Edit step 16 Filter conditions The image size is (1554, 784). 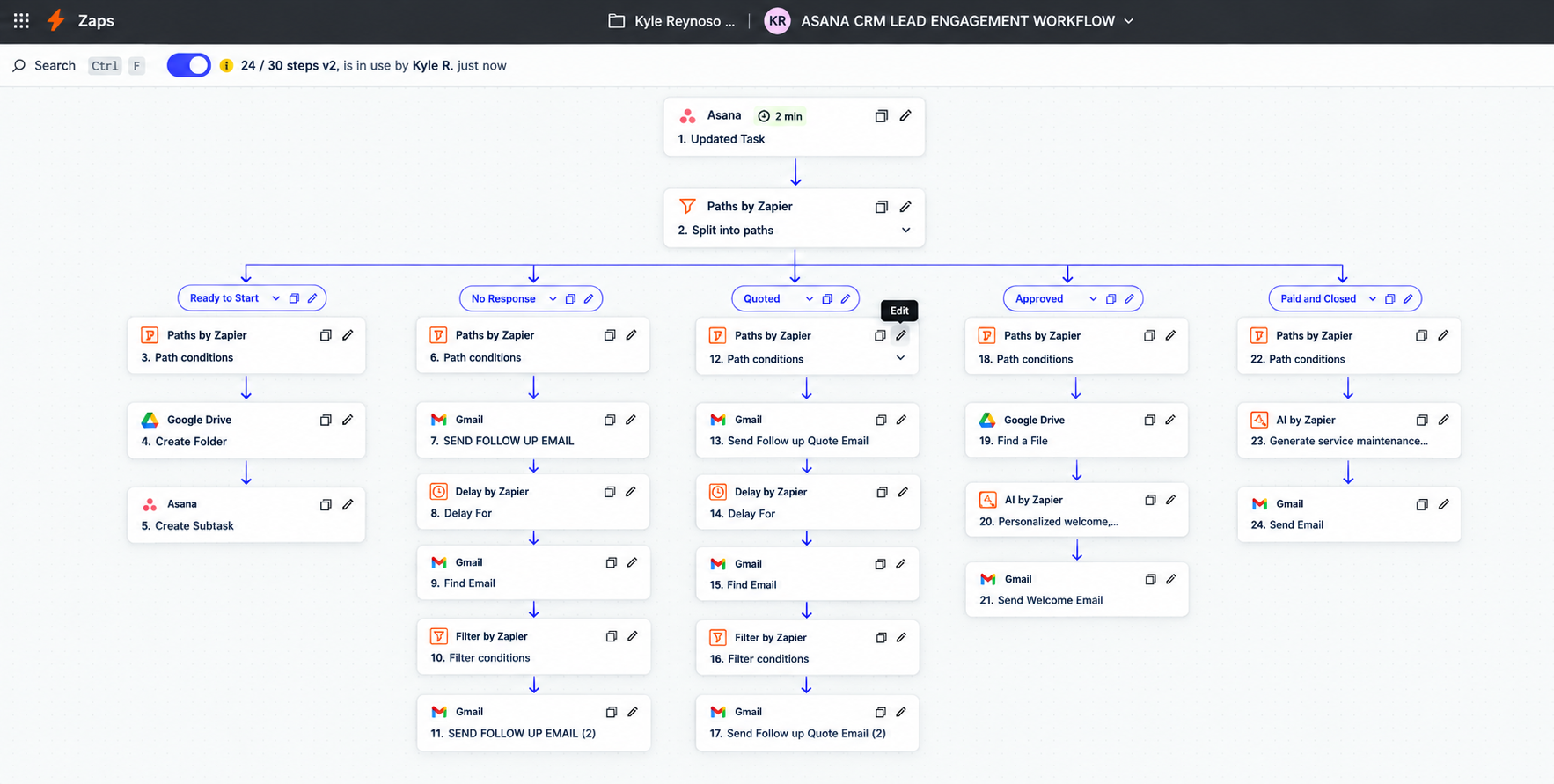901,637
